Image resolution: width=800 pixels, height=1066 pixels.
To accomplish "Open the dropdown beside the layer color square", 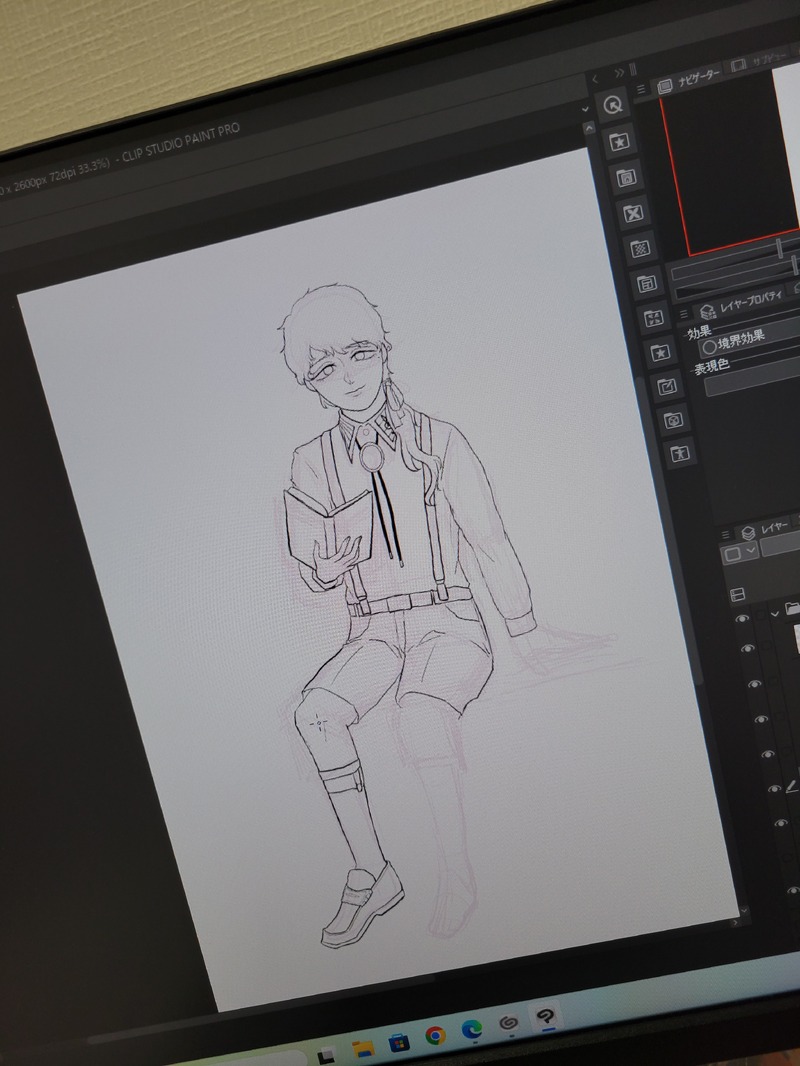I will (751, 549).
